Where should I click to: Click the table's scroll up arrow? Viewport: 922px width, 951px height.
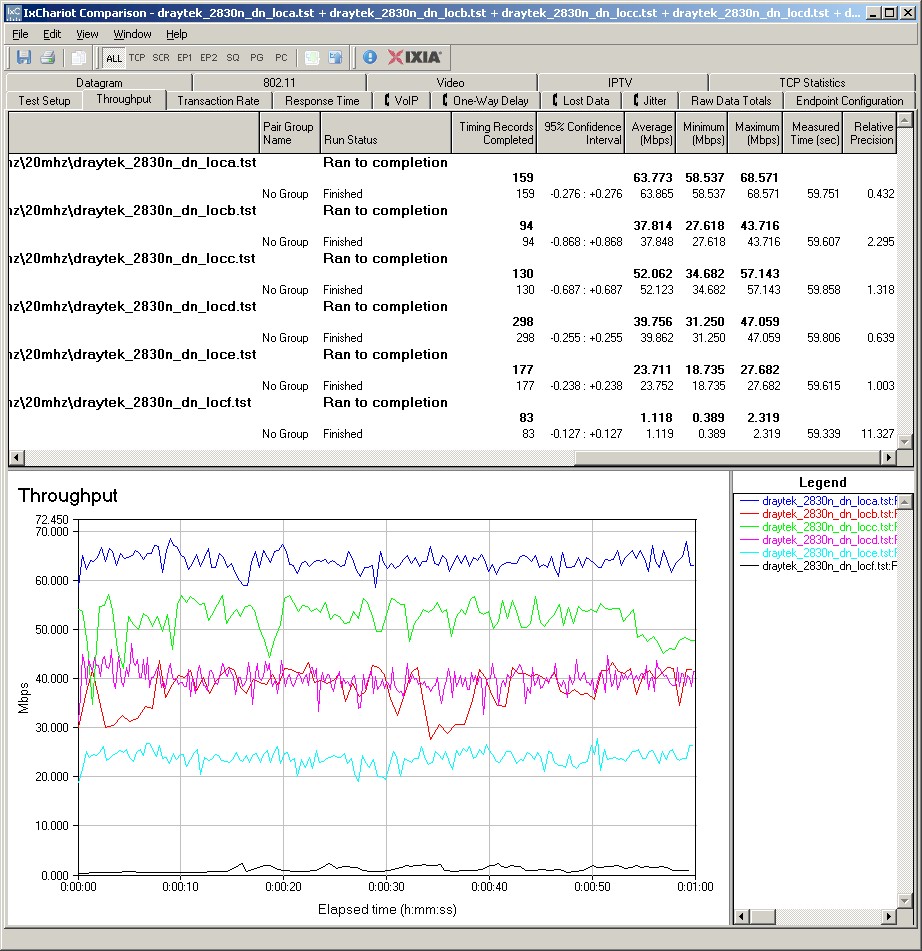click(x=904, y=120)
